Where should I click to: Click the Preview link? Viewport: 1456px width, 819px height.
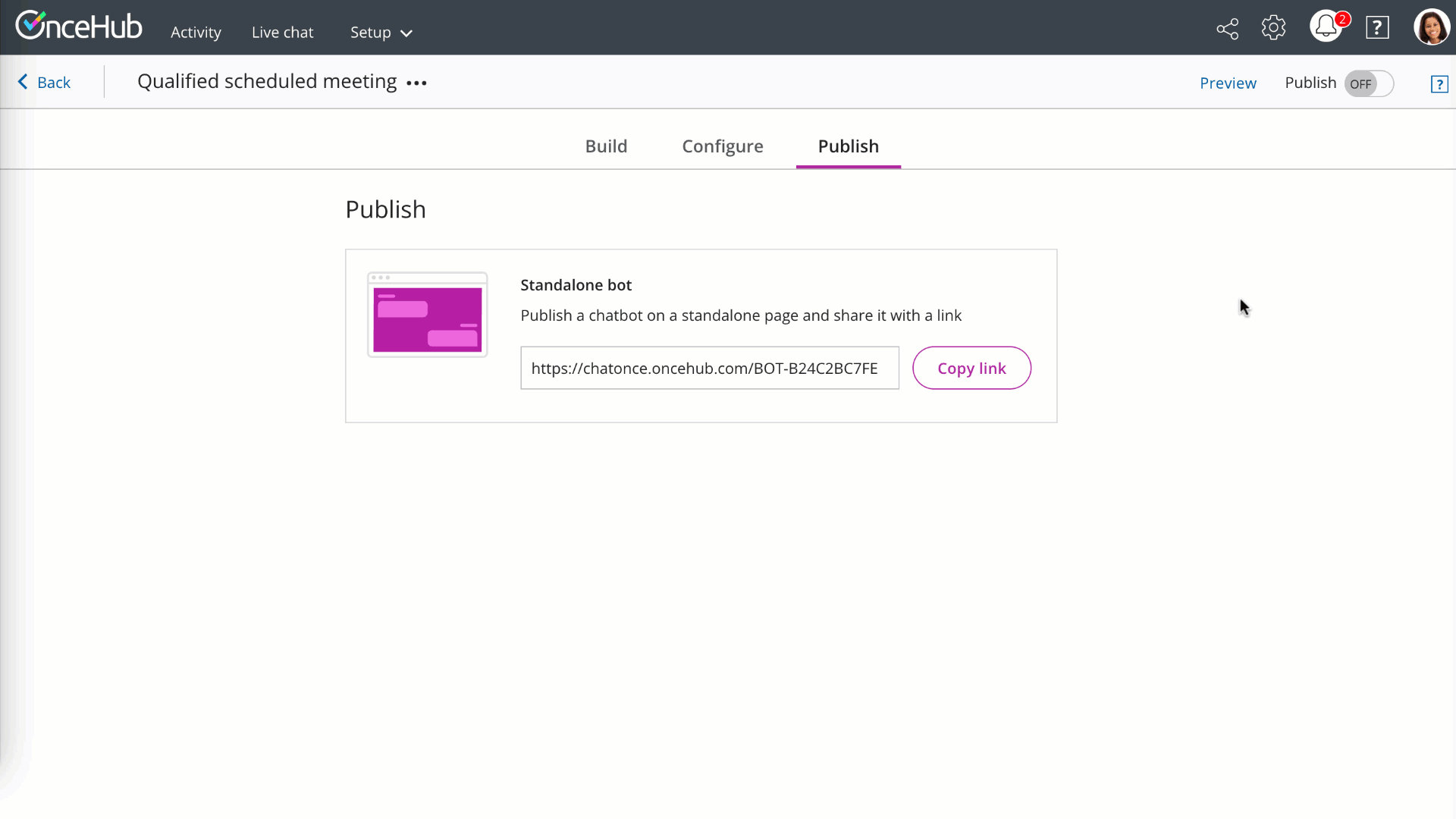point(1227,83)
